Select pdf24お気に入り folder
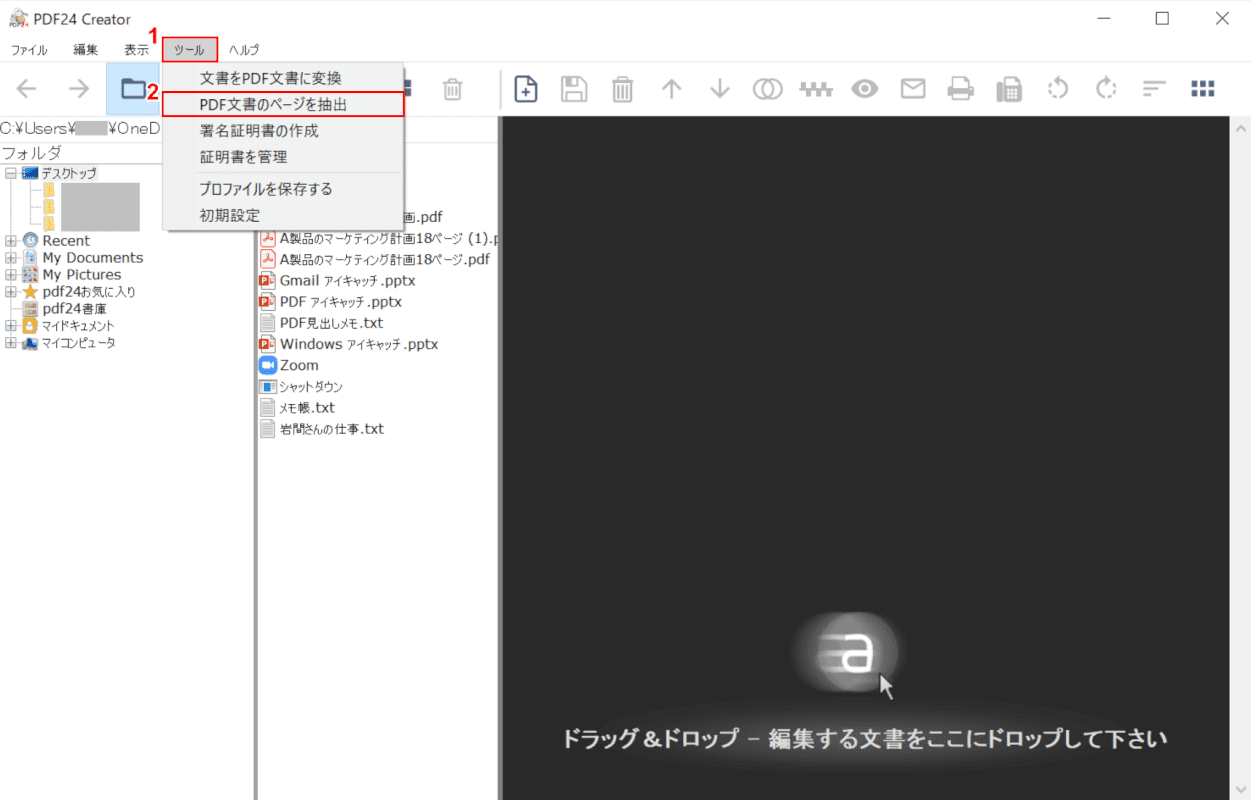This screenshot has width=1251, height=800. [89, 291]
